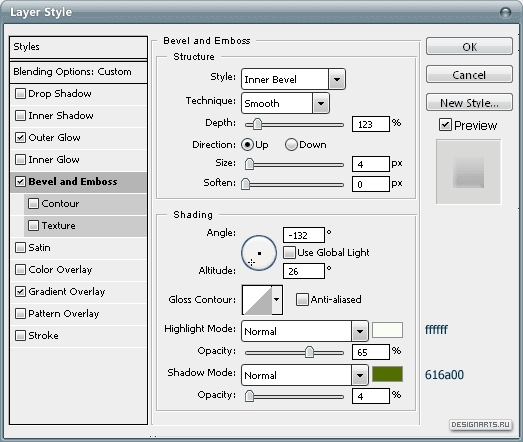Image resolution: width=523 pixels, height=442 pixels.
Task: Uncheck the Outer Glow checkbox
Action: (x=20, y=137)
